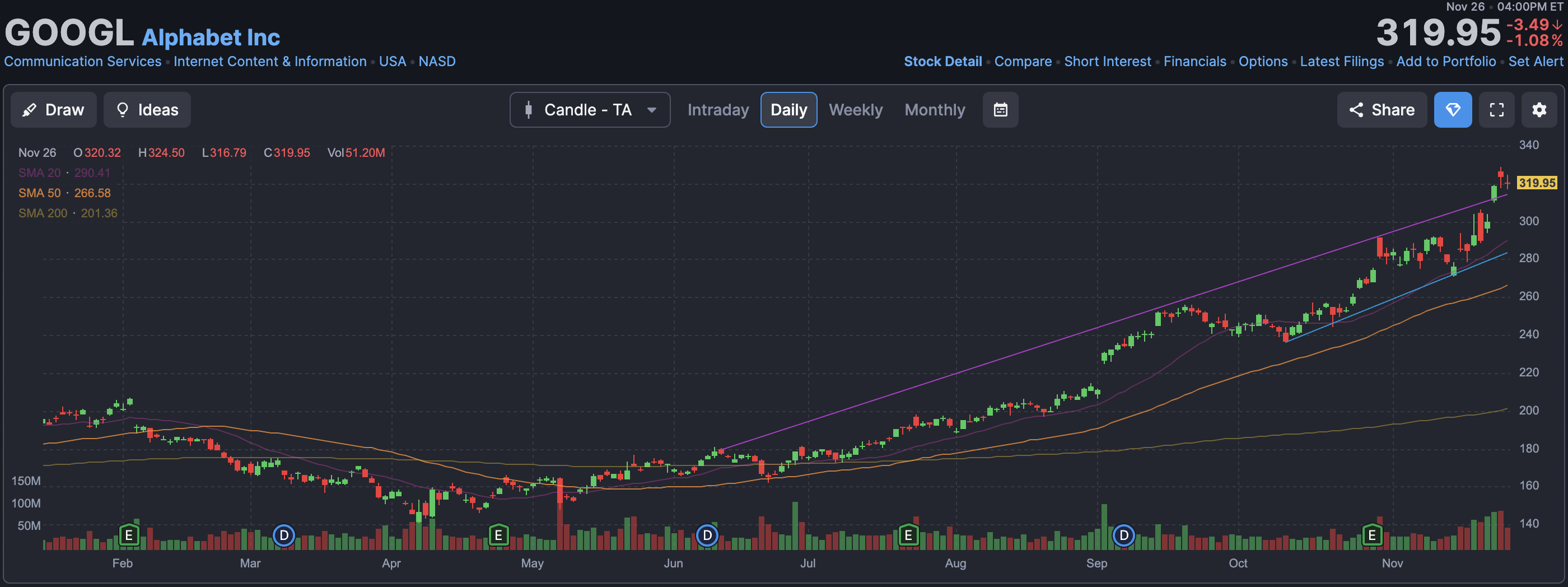Click the USA country link

393,62
